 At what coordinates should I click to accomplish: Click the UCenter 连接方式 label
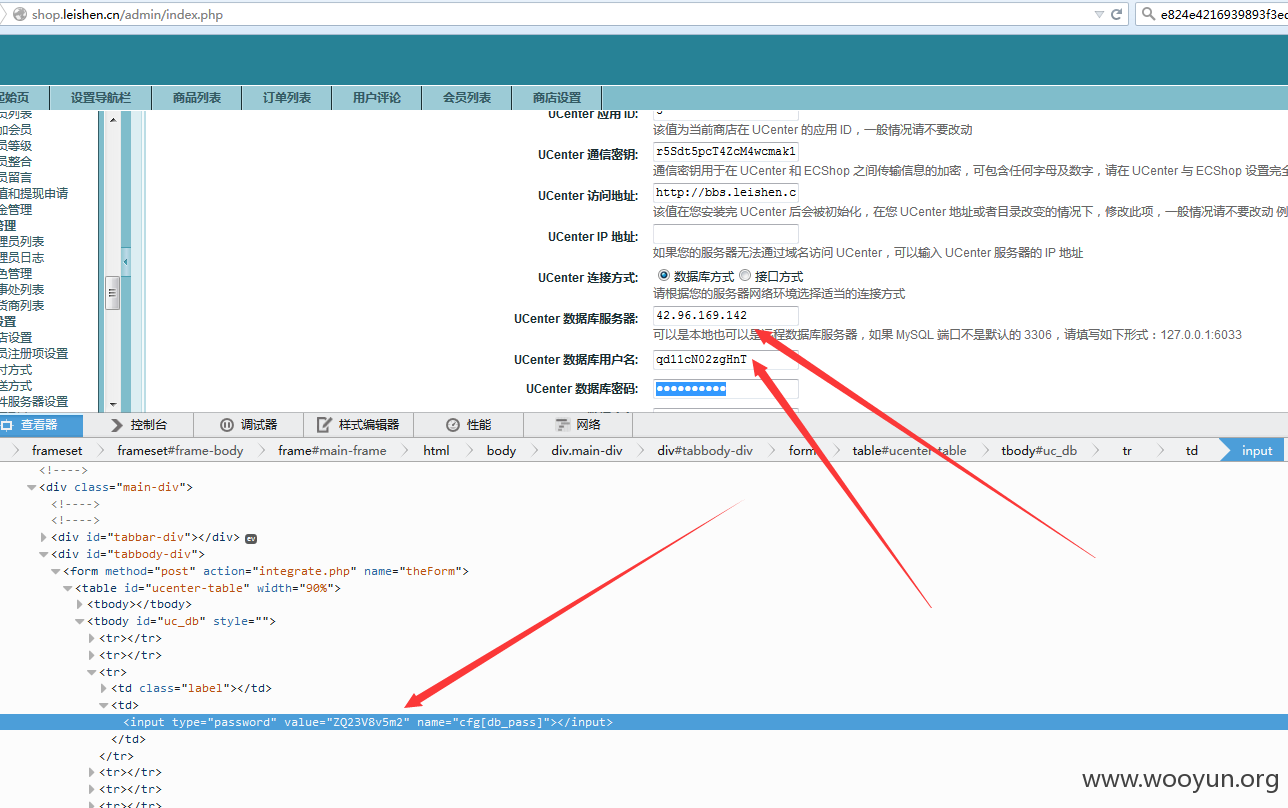click(587, 277)
